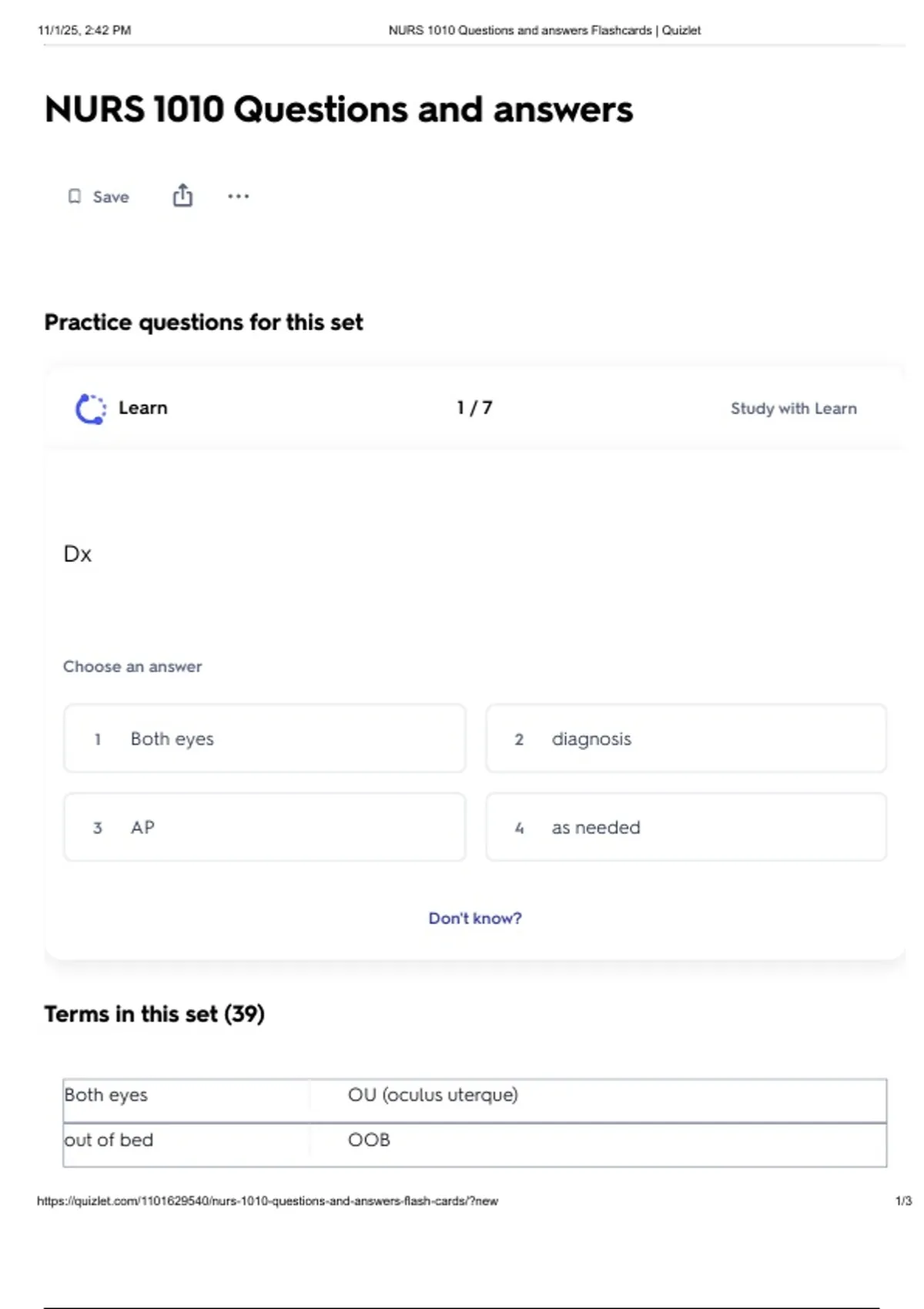The height and width of the screenshot is (1309, 924).
Task: Click the 1 / 7 progress counter
Action: (474, 407)
